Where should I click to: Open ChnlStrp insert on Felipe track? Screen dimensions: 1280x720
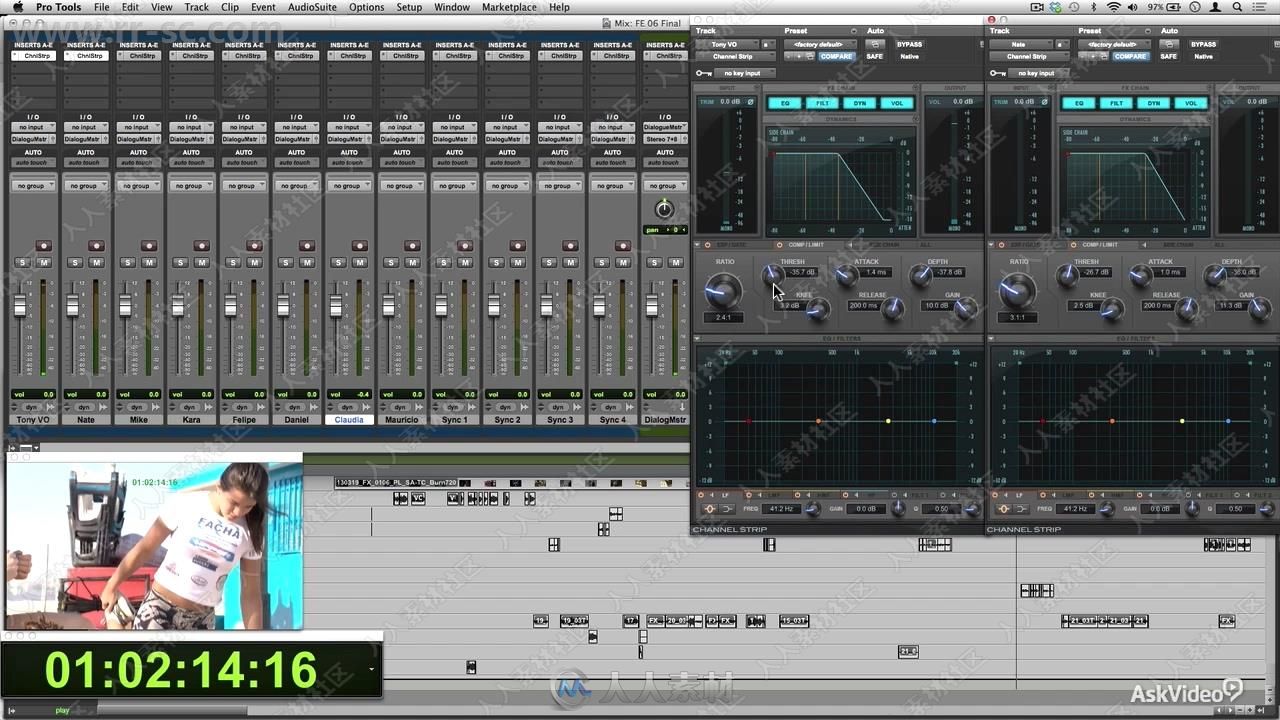(x=244, y=56)
